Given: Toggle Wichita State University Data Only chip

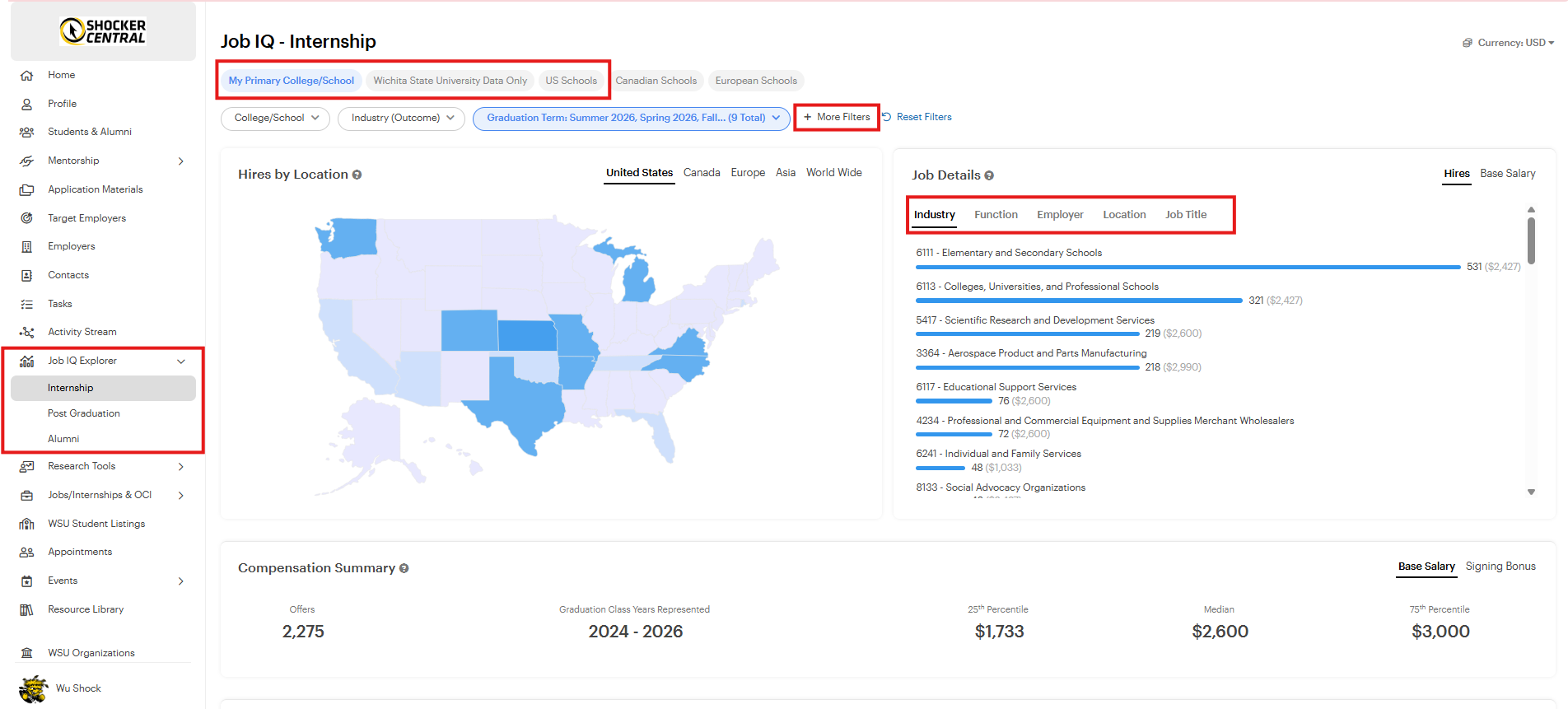Looking at the screenshot, I should pyautogui.click(x=450, y=81).
